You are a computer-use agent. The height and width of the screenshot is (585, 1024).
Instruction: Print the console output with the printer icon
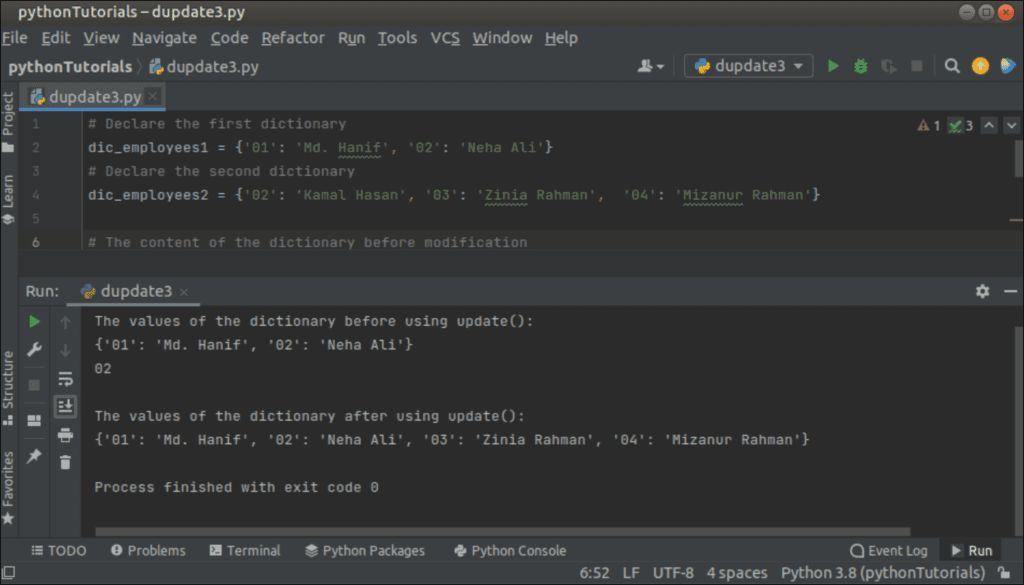(x=65, y=434)
